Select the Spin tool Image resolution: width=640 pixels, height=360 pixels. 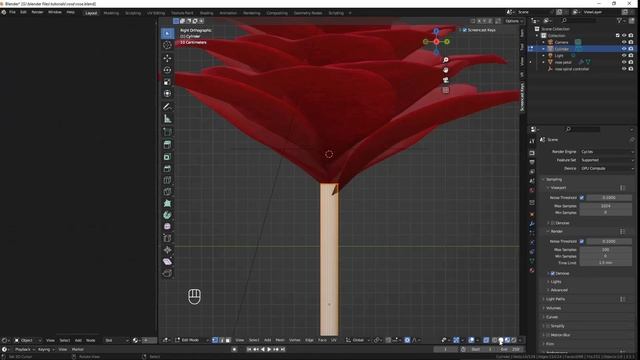[167, 215]
